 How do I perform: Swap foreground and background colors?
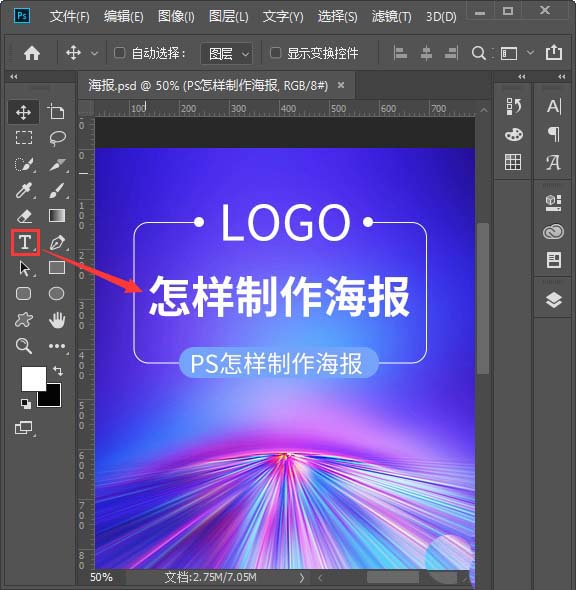tap(58, 371)
